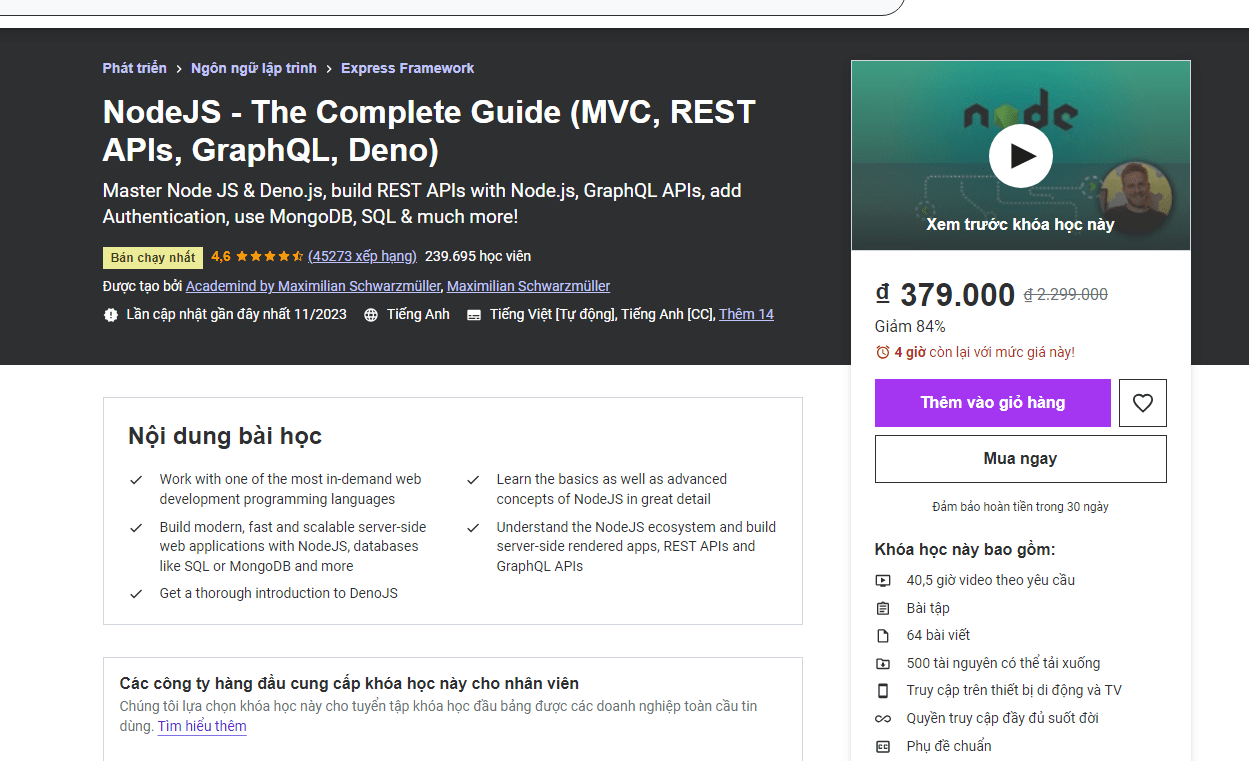This screenshot has height=761, width=1249.
Task: Click the last-updated badge icon
Action: (111, 315)
